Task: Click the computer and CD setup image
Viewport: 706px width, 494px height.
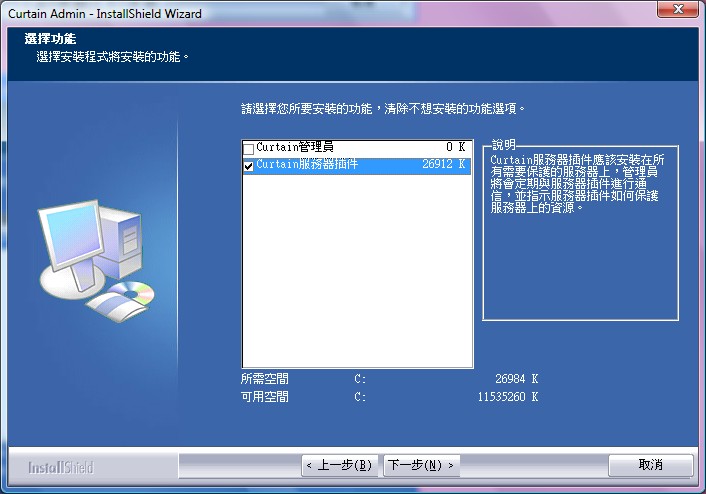Action: (96, 260)
